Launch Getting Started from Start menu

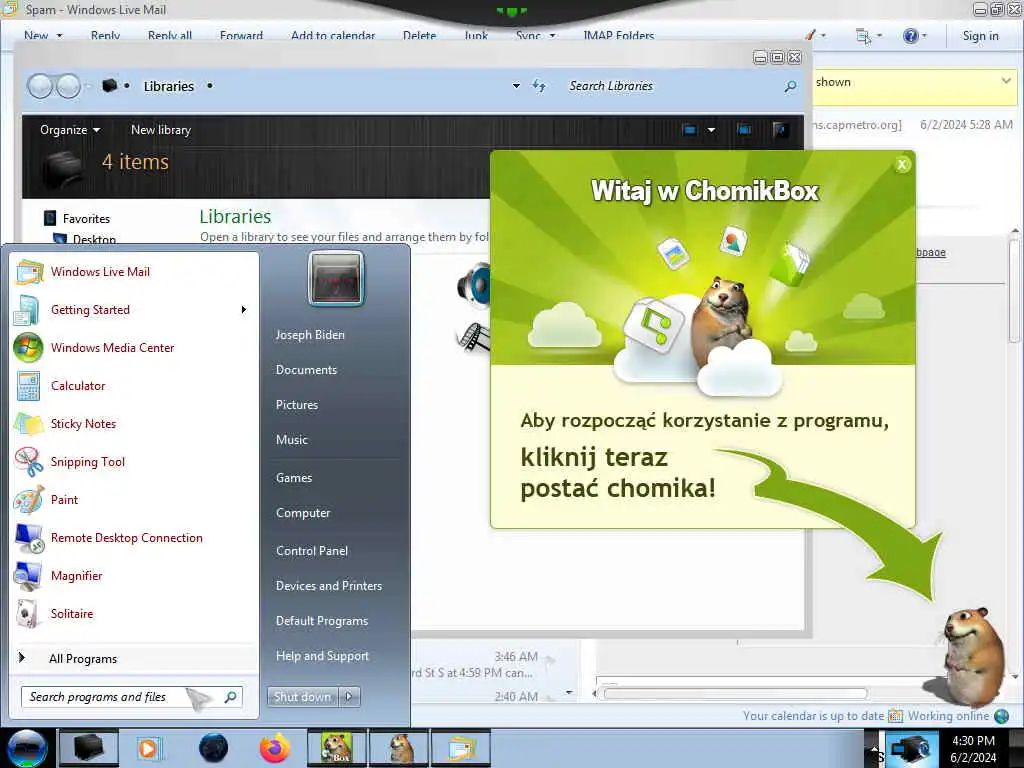point(90,310)
